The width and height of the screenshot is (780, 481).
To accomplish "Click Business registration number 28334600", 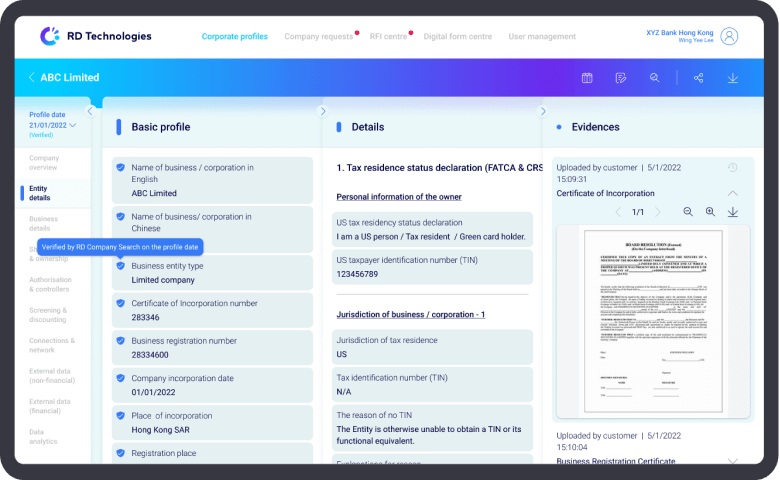I will click(x=150, y=355).
